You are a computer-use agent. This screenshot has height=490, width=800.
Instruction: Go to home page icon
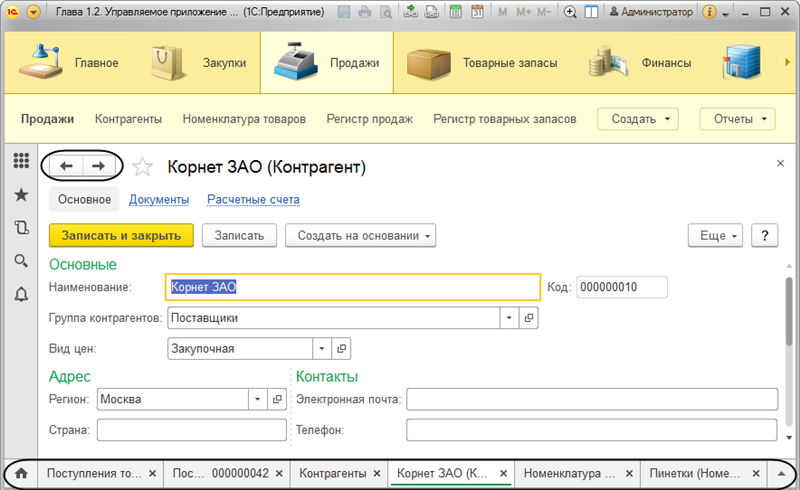coord(21,473)
